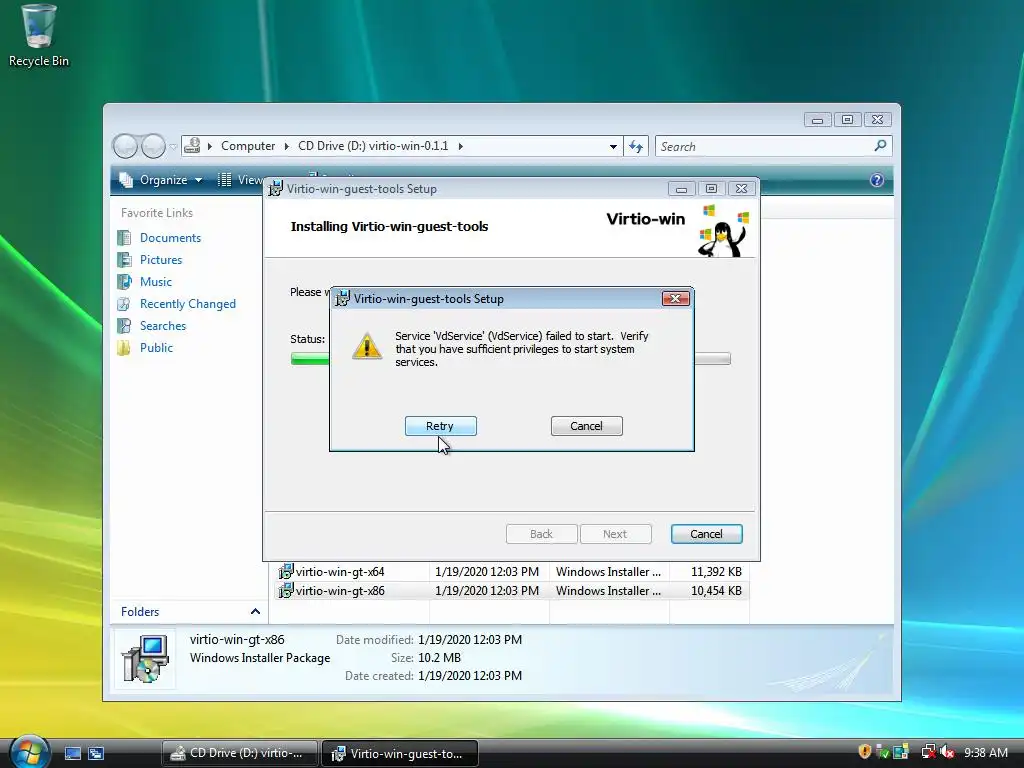
Task: Open the Windows Start orb
Action: tap(29, 752)
